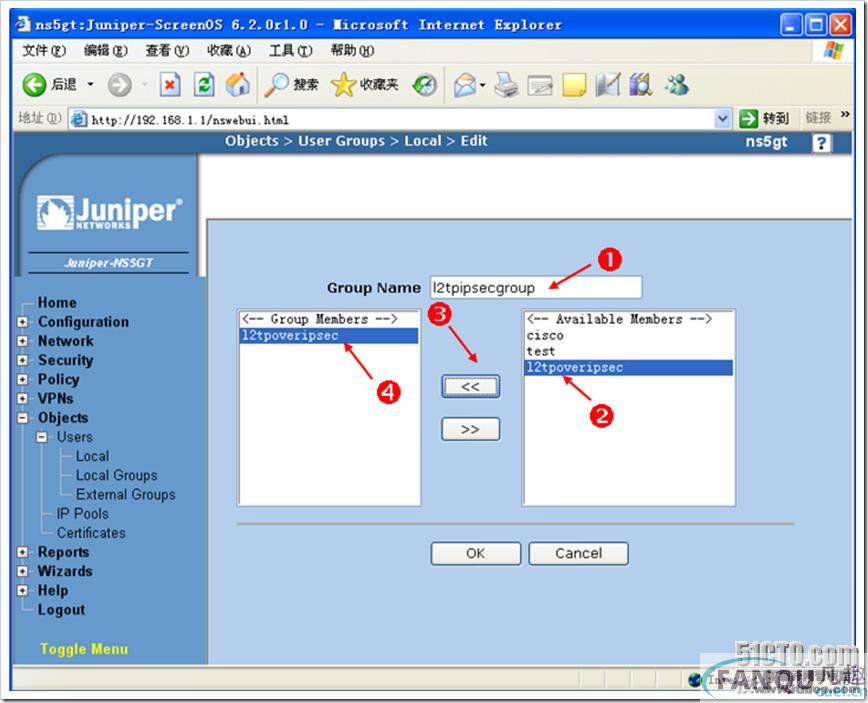
Task: Open the Mail button dropdown arrow
Action: pyautogui.click(x=483, y=85)
